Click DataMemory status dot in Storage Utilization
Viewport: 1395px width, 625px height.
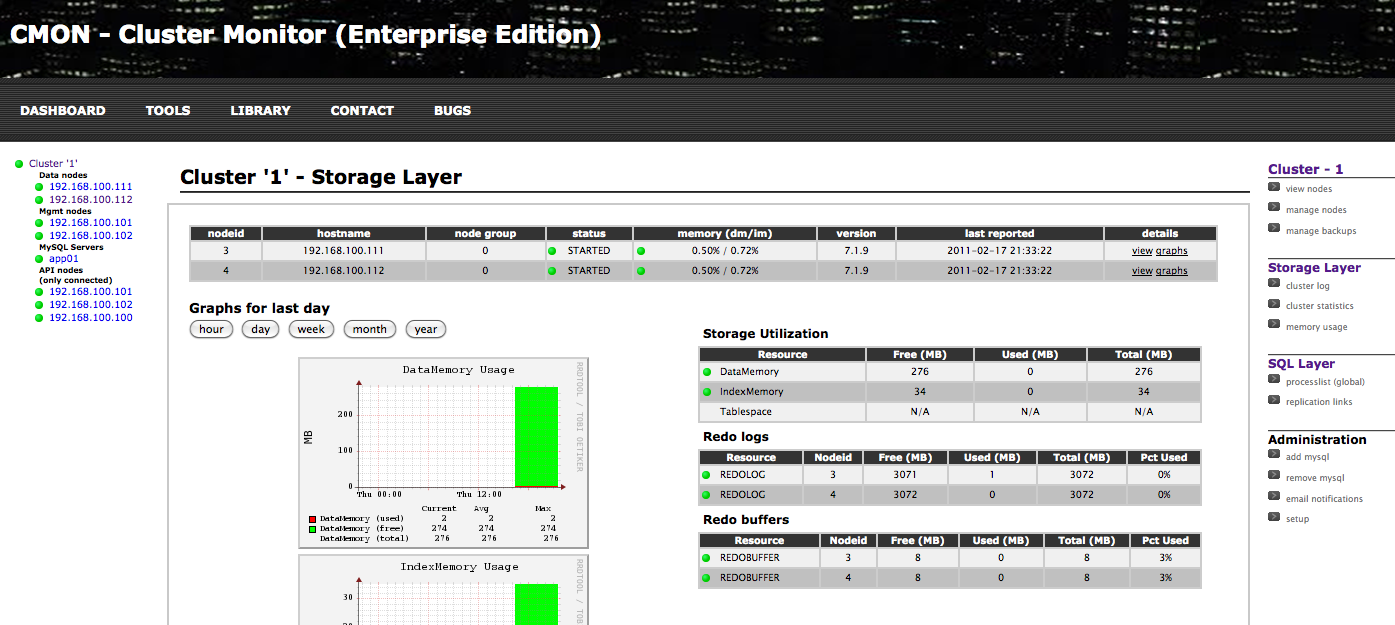tap(707, 372)
